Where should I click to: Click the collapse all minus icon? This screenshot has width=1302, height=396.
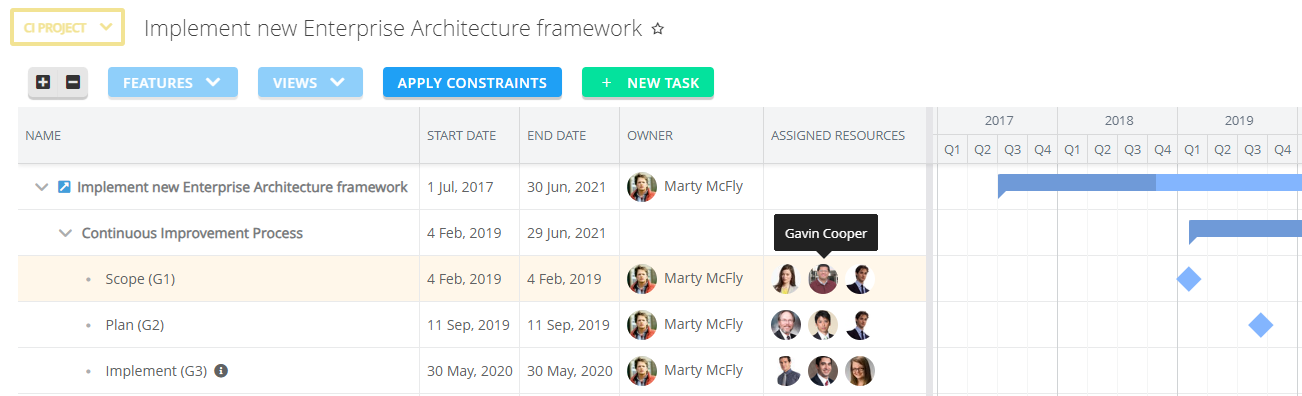click(x=73, y=83)
